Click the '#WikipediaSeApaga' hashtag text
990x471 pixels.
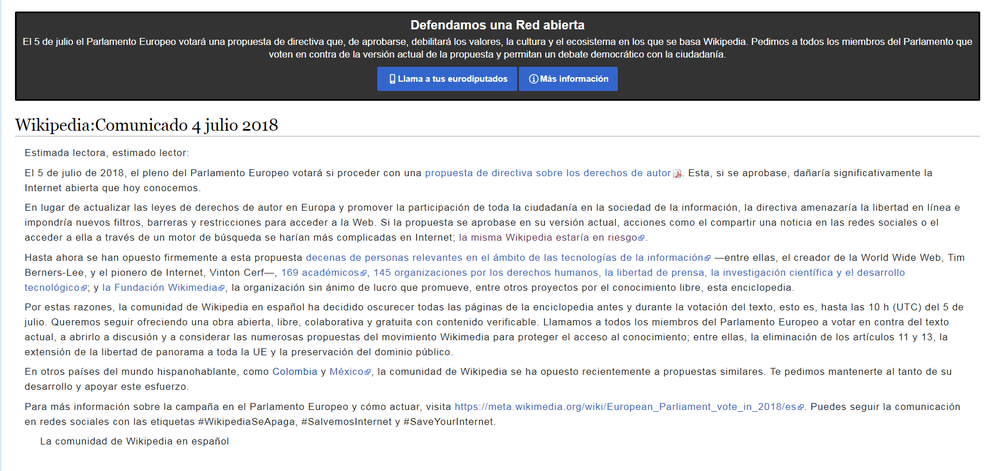[x=247, y=422]
